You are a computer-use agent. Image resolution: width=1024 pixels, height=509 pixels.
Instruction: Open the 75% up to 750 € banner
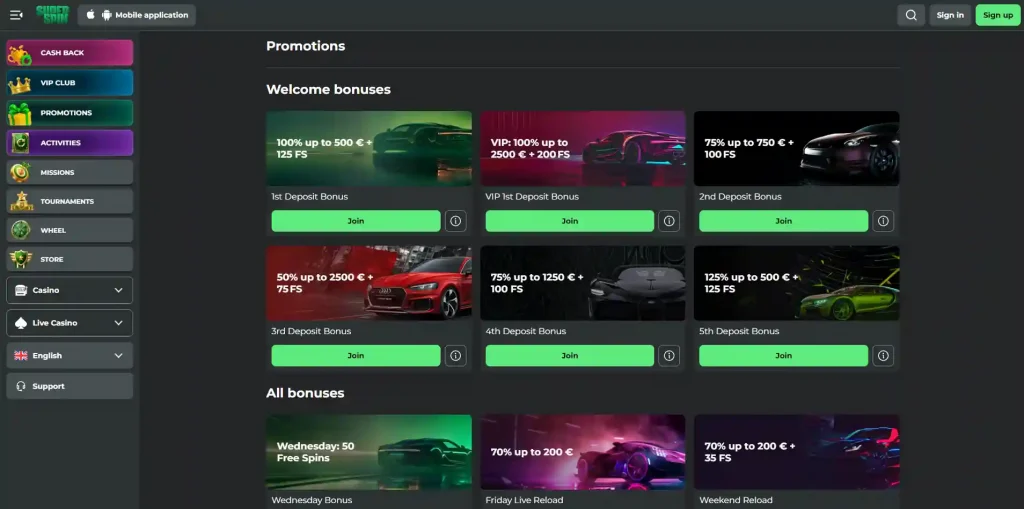coord(797,148)
